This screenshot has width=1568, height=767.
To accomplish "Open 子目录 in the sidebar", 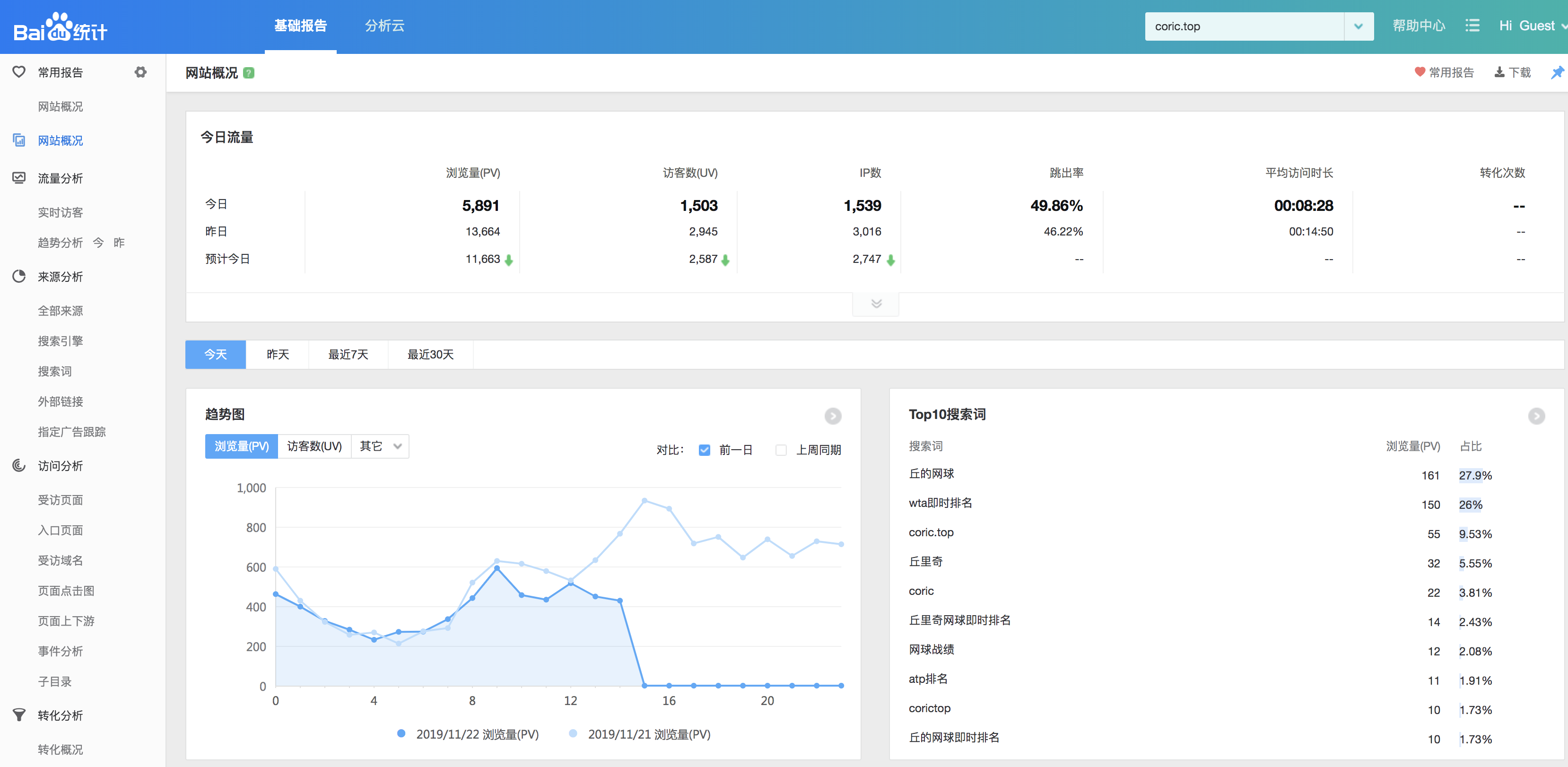I will click(55, 681).
